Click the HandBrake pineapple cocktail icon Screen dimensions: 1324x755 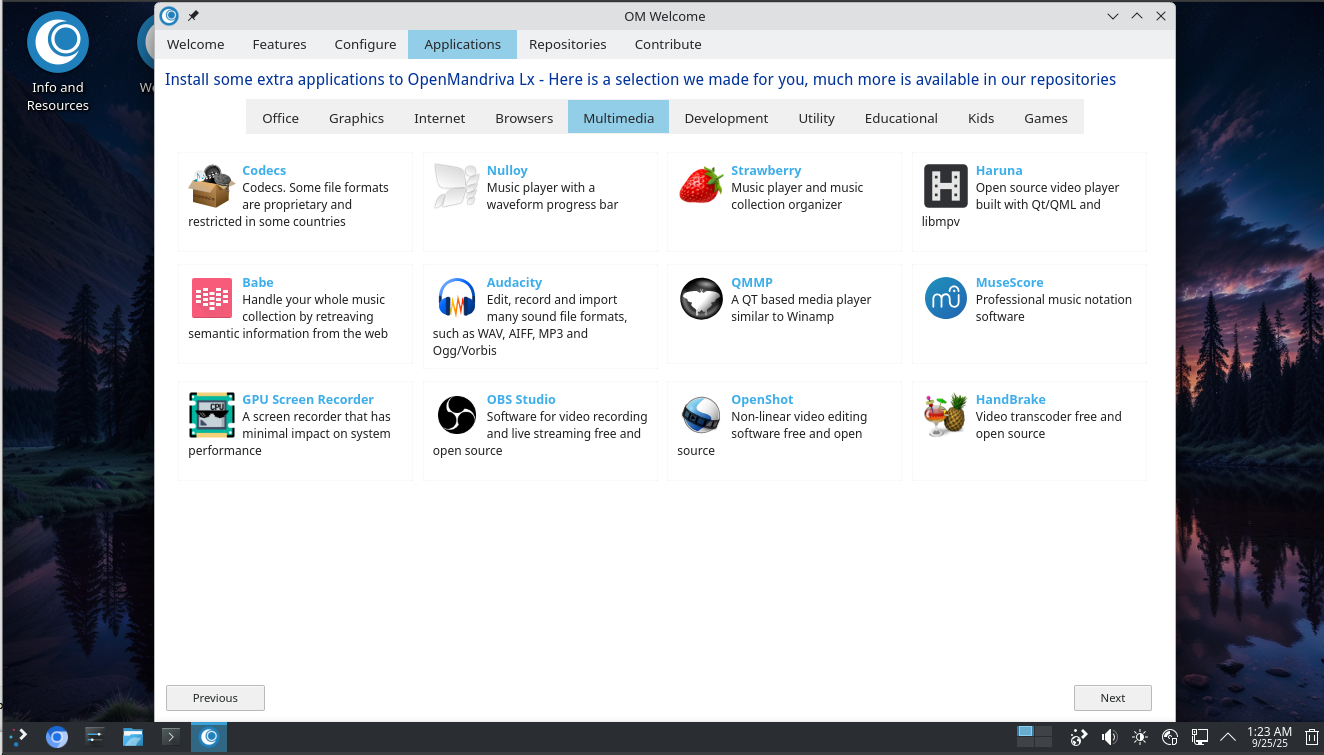945,415
